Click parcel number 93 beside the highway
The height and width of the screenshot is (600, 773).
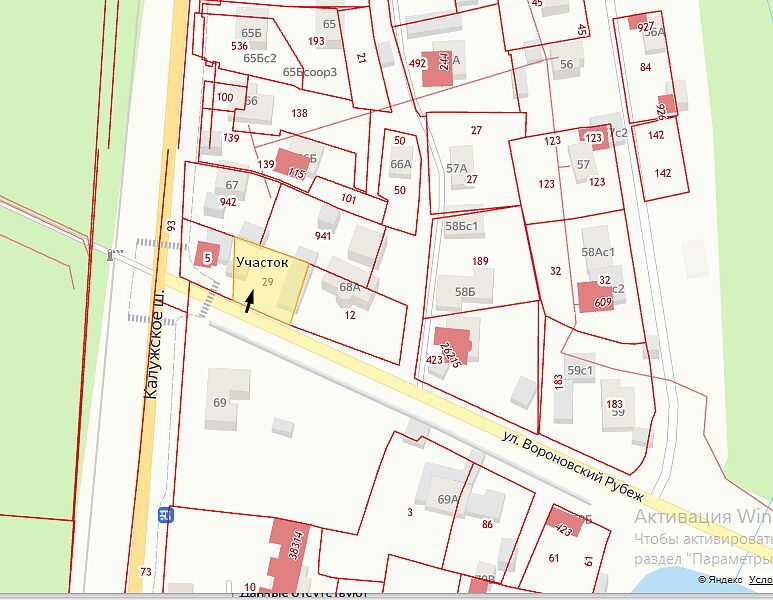point(171,225)
